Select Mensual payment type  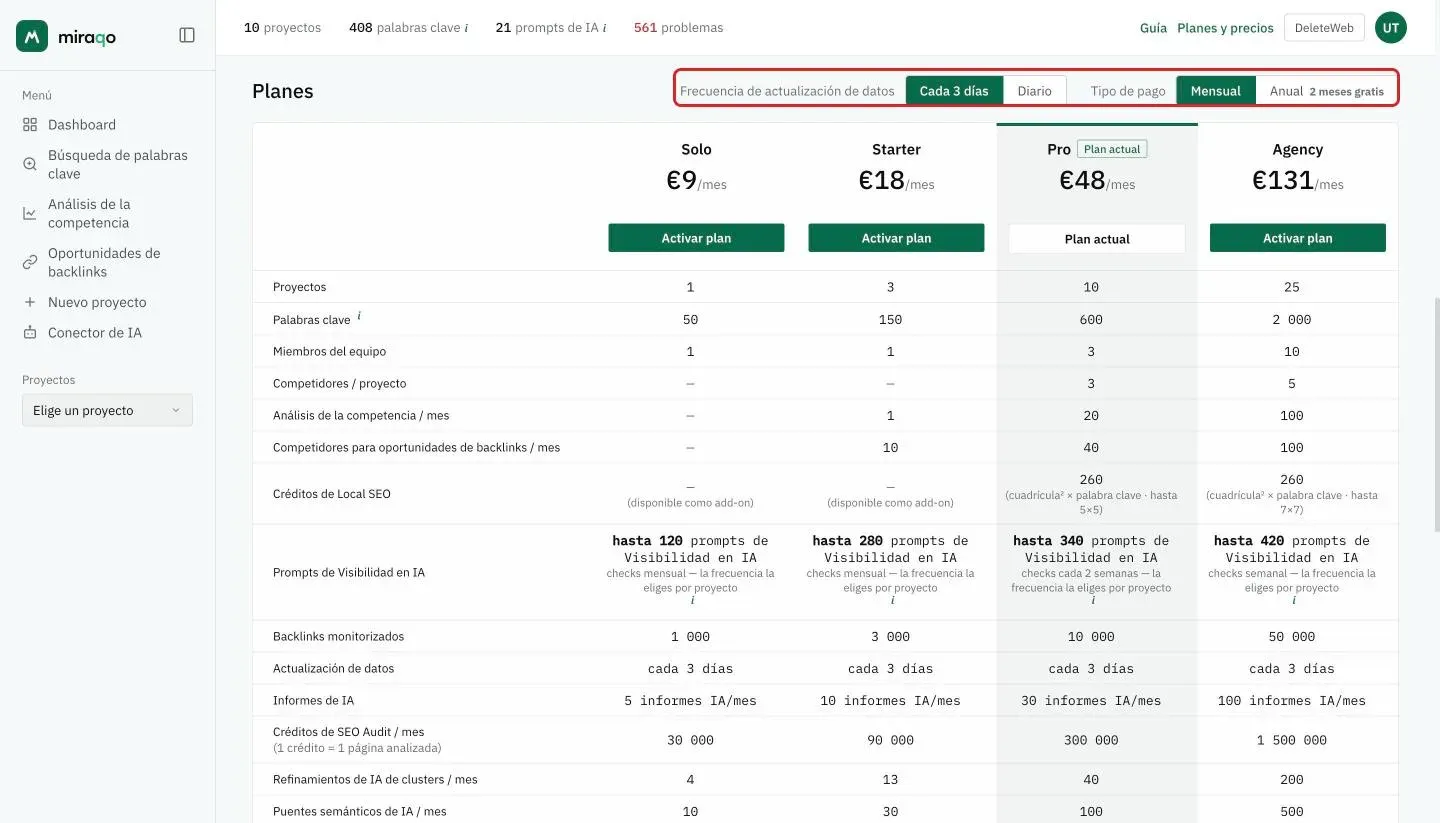1216,90
